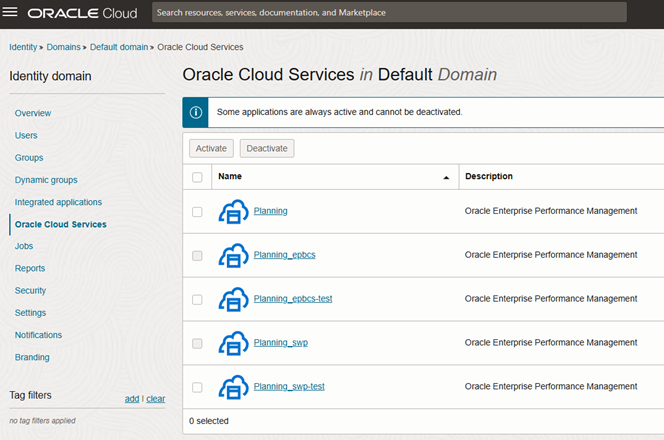This screenshot has height=440, width=664.
Task: Open Security in the sidebar
Action: pos(30,291)
